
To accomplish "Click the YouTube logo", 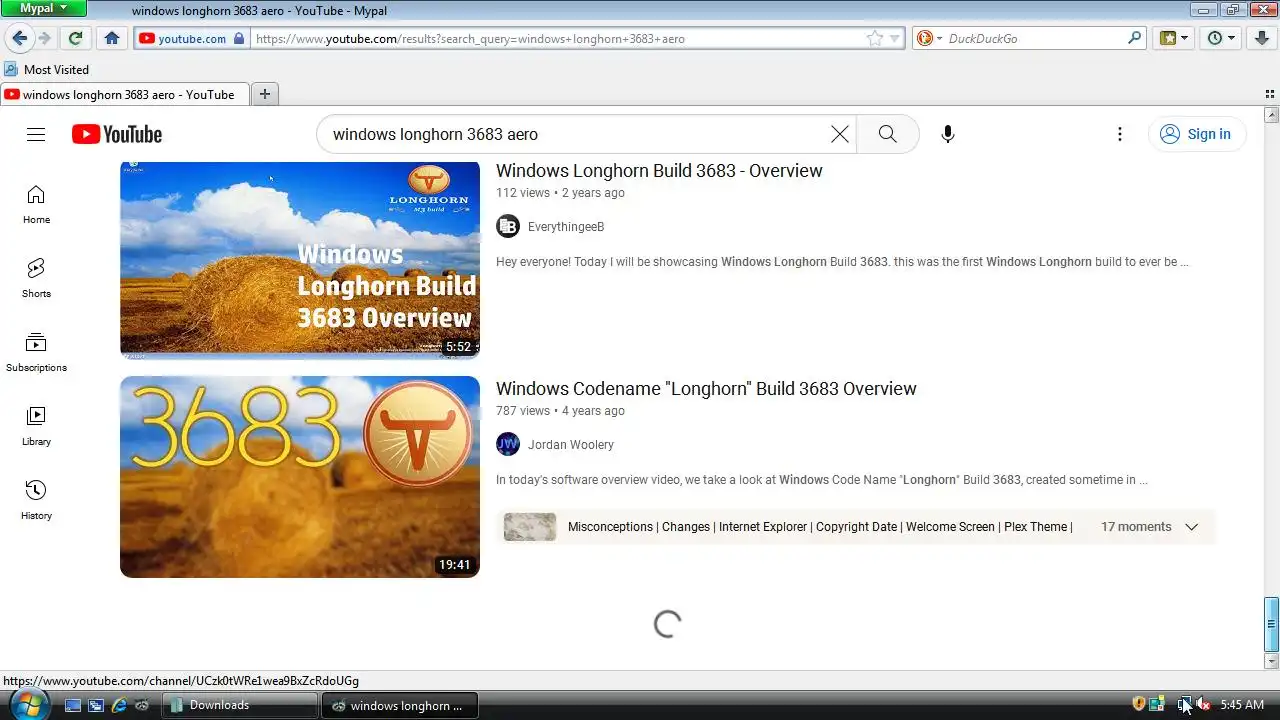I will [x=117, y=134].
